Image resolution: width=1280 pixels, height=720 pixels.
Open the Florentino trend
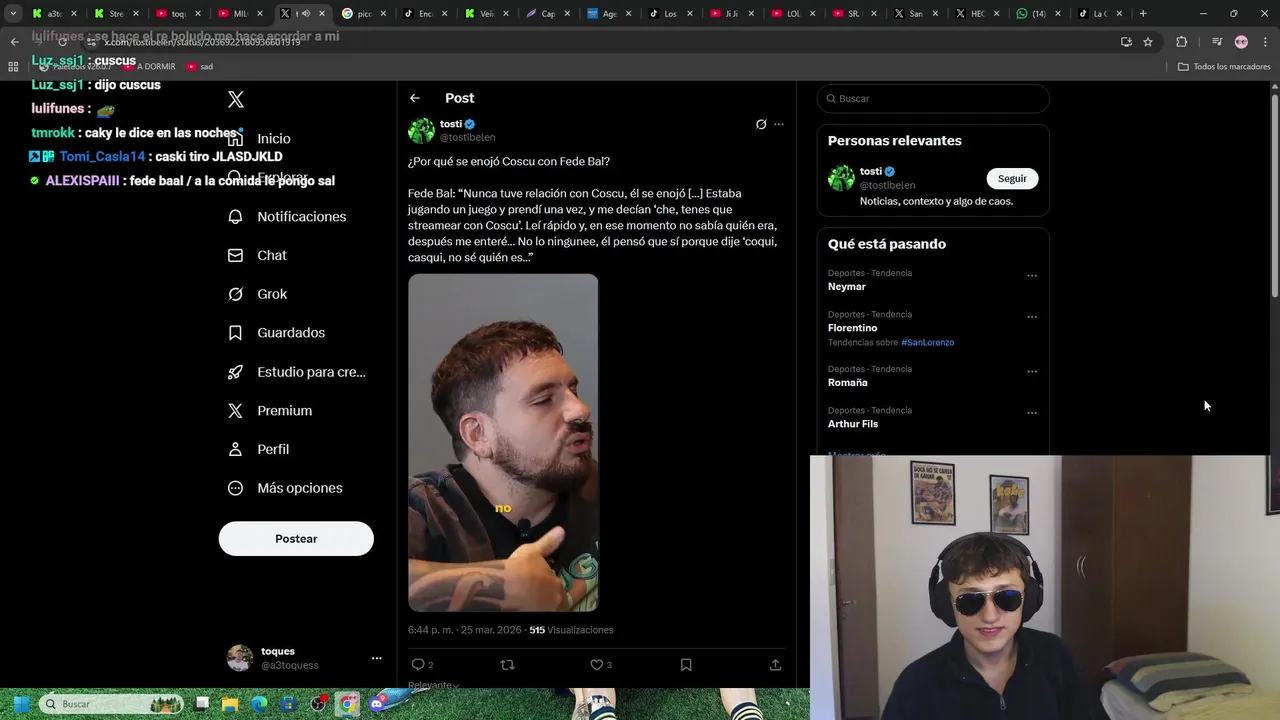click(x=852, y=328)
